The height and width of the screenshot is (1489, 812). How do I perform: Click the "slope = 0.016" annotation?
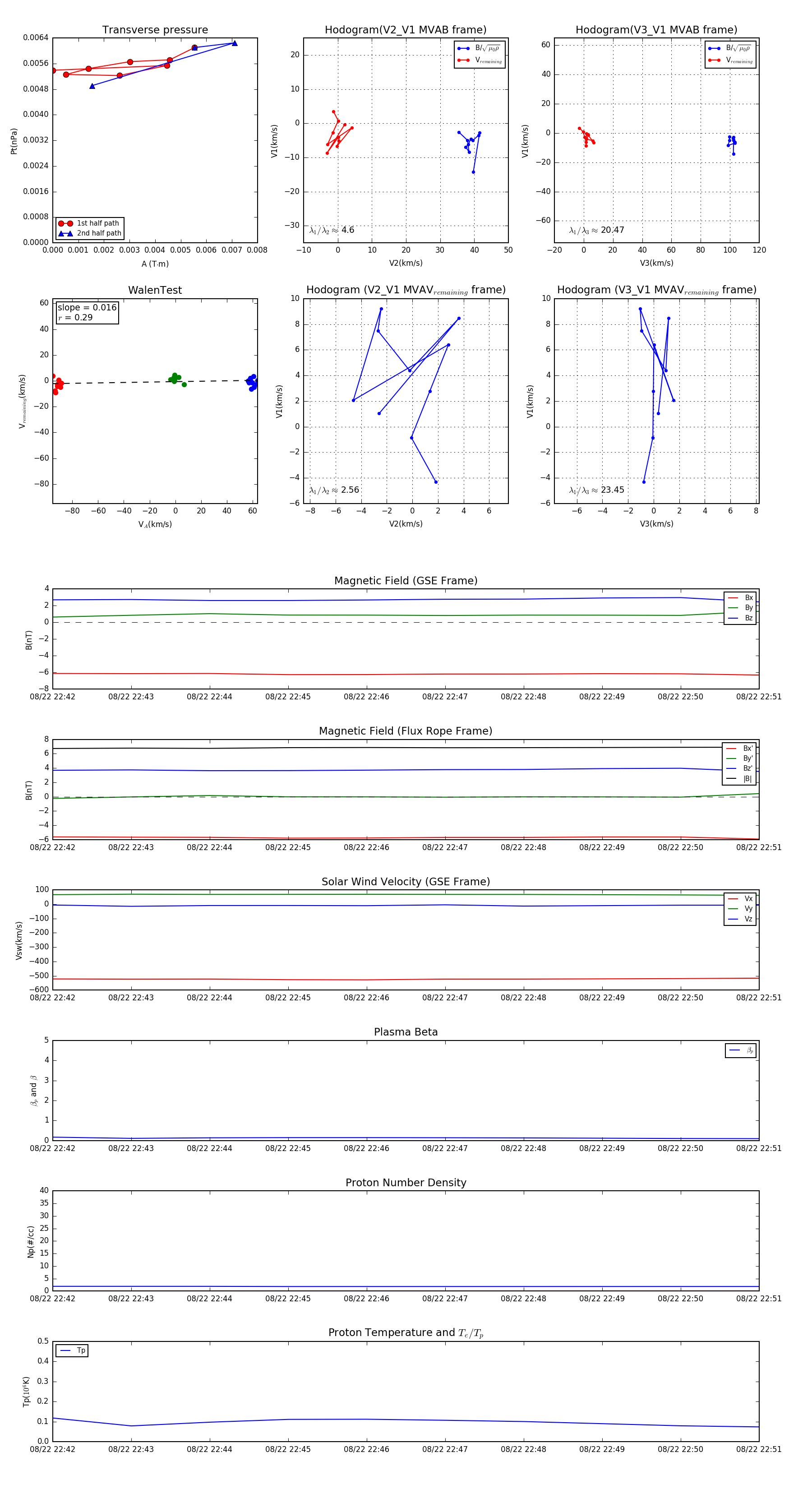pyautogui.click(x=87, y=308)
